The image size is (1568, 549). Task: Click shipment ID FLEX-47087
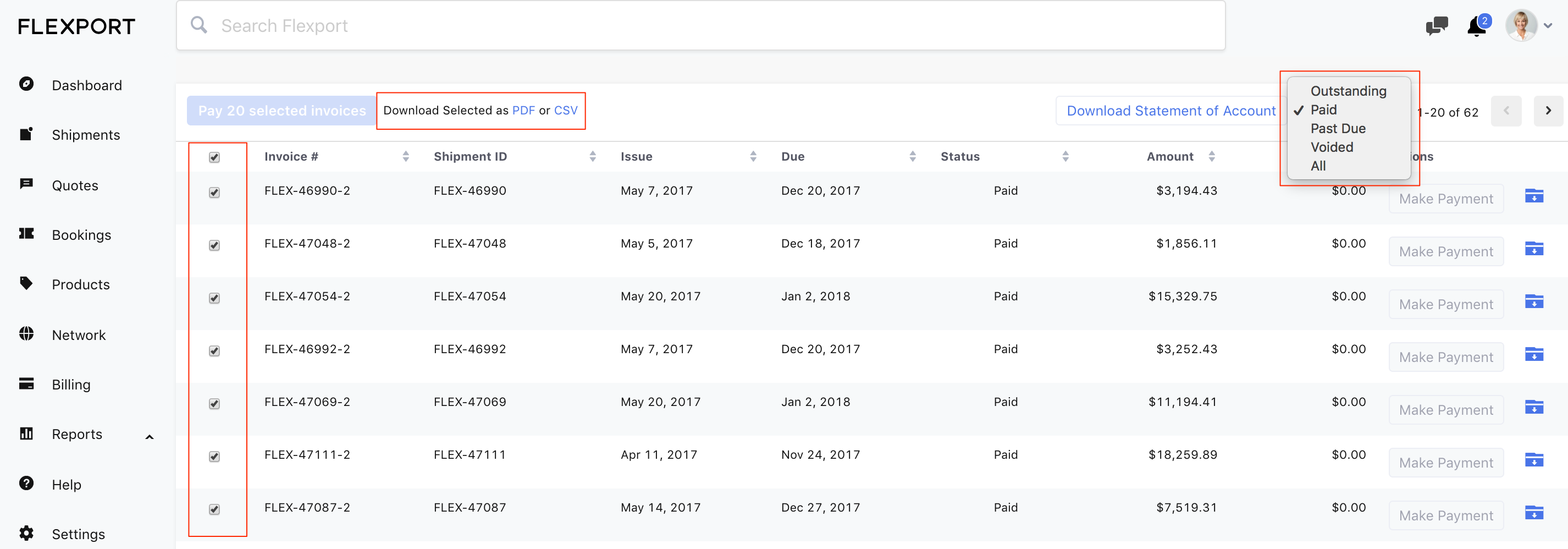[470, 508]
